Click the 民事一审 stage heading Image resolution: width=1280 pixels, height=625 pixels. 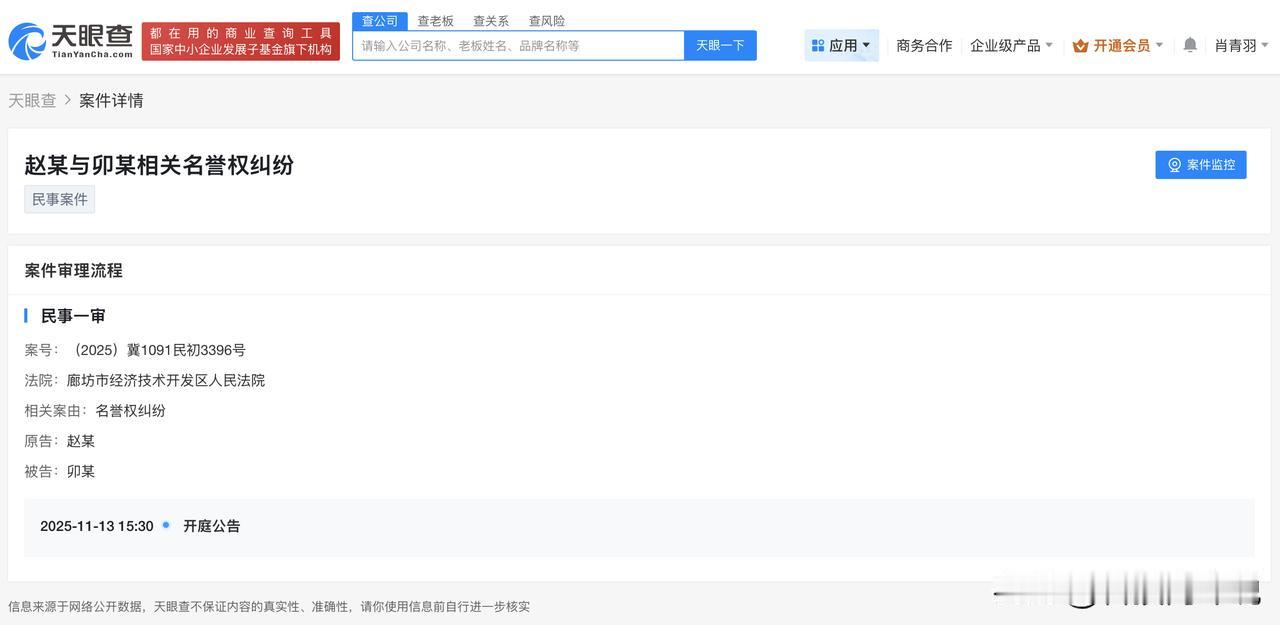pos(73,316)
